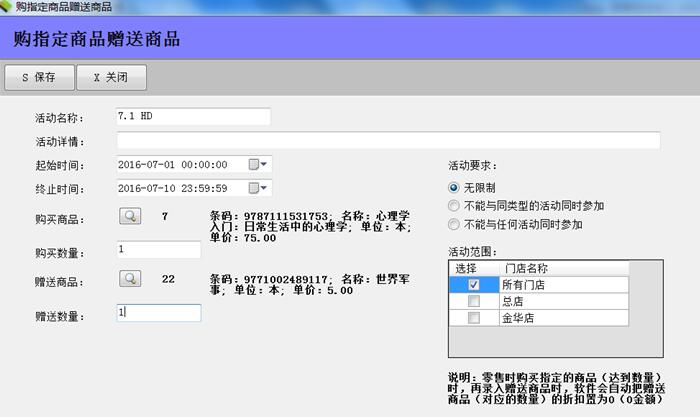
Task: Uncheck the 所有门店 checkbox
Action: tap(474, 285)
